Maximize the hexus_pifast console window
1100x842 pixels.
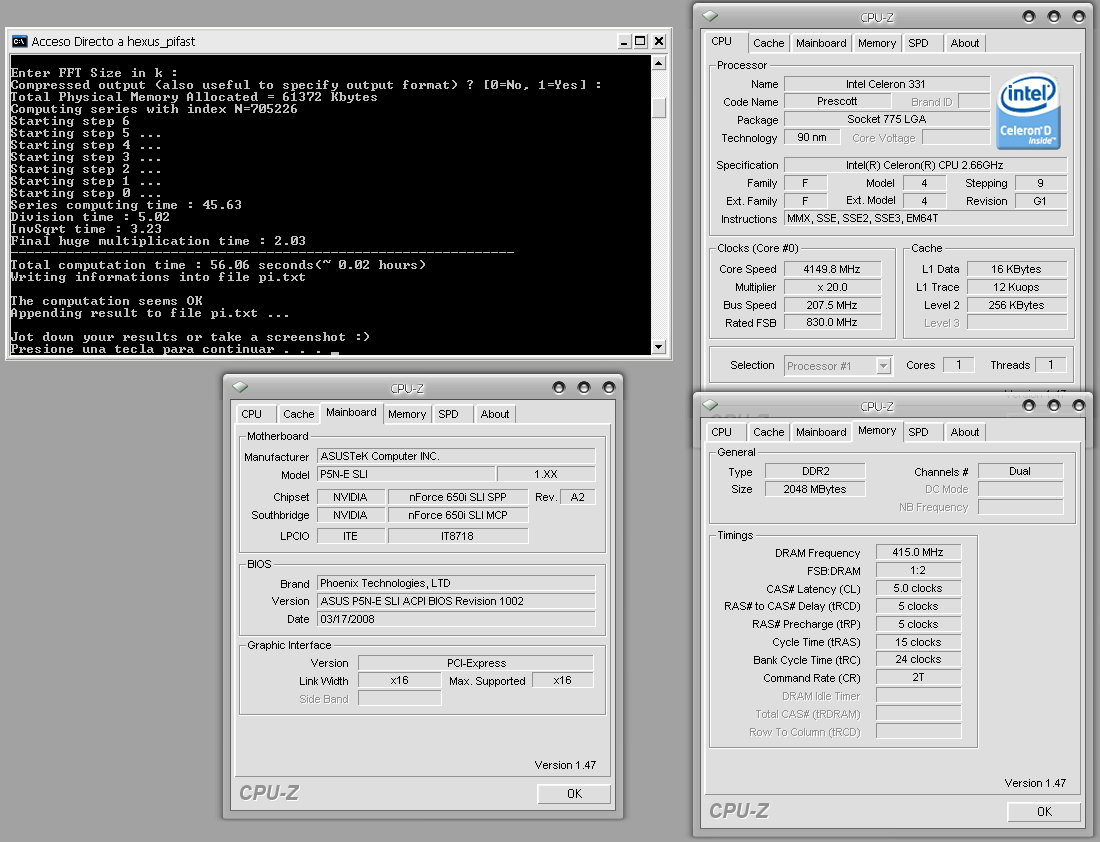pos(640,41)
